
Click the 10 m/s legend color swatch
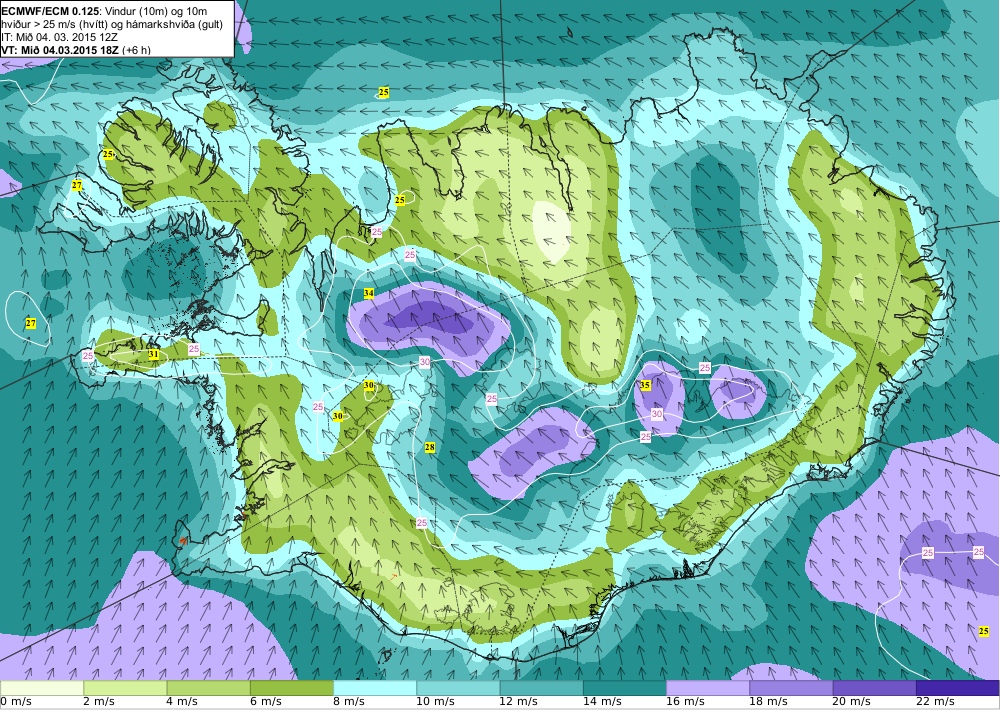click(x=458, y=688)
